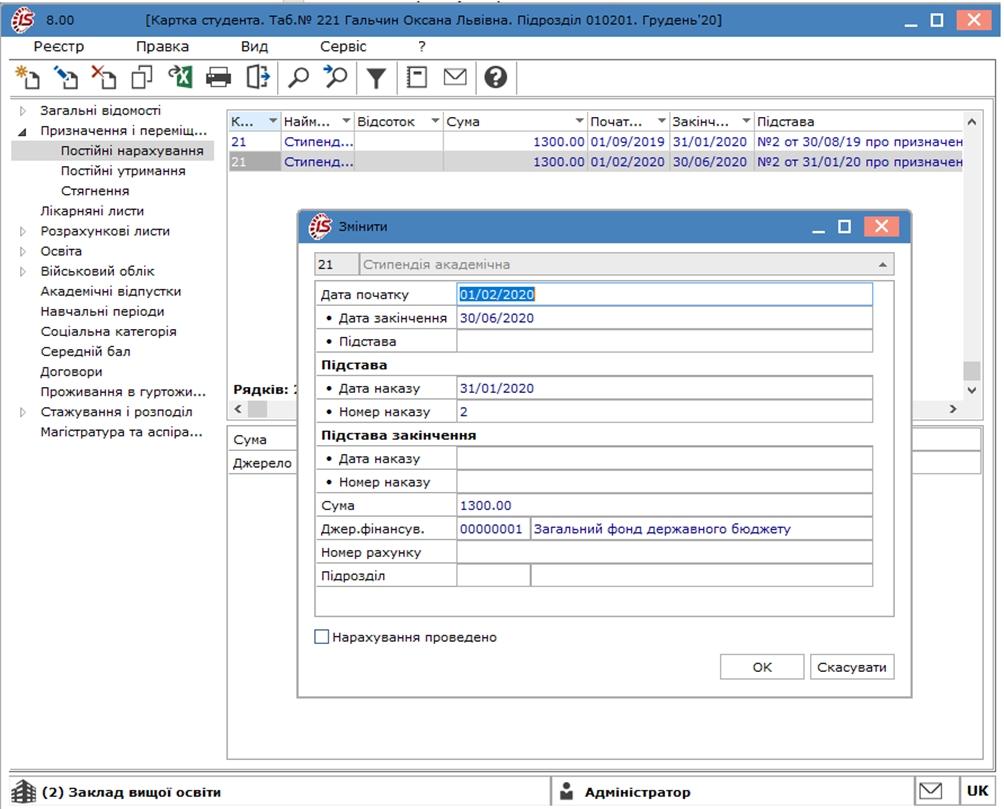Open the filter funnel tool

(x=376, y=78)
